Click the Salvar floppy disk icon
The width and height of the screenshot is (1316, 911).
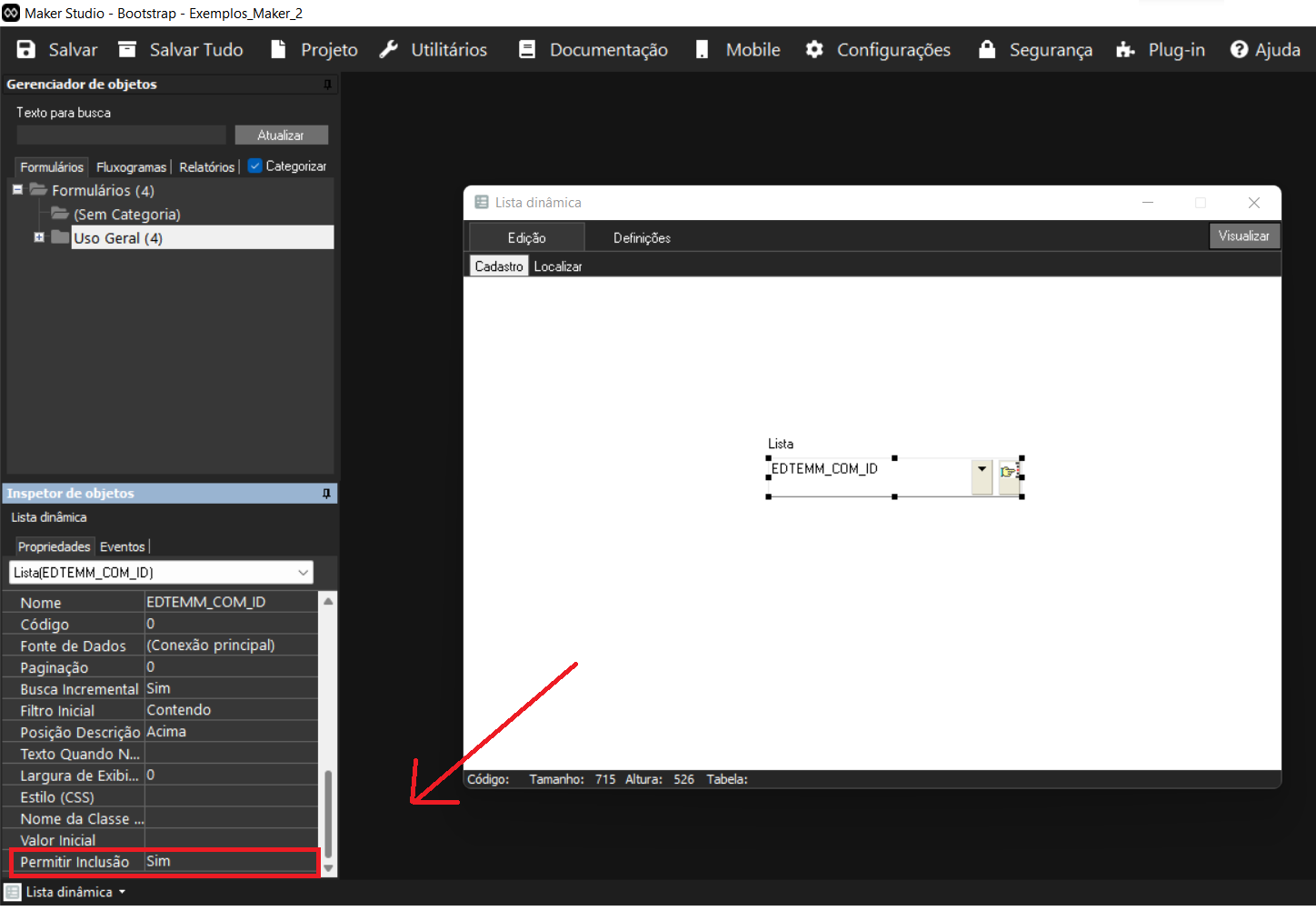[x=26, y=50]
